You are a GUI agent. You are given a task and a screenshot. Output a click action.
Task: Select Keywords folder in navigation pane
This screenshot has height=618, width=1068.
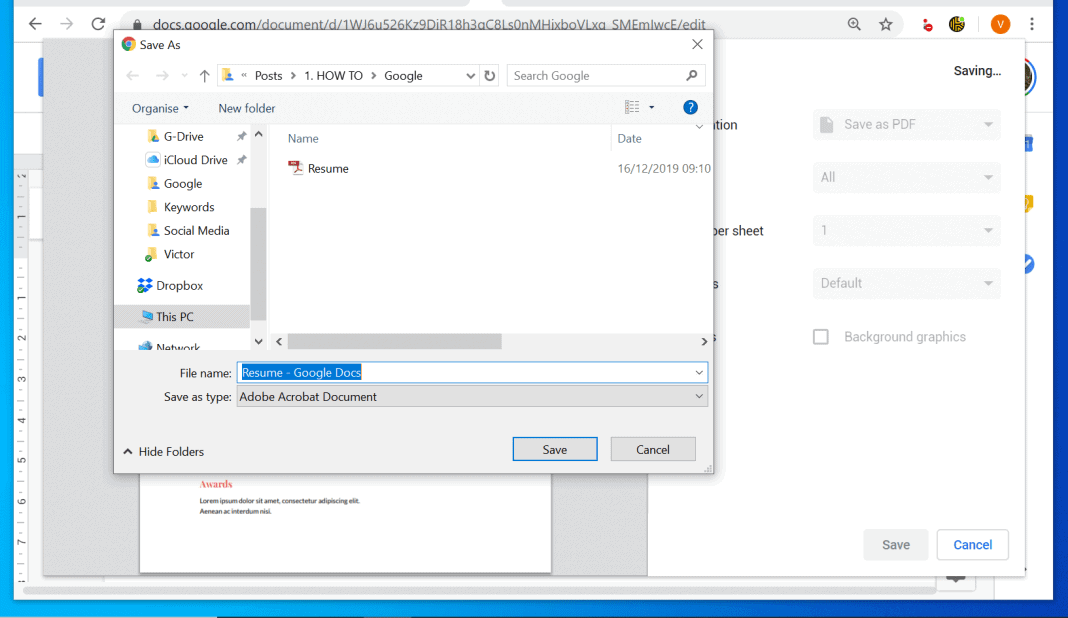[189, 207]
